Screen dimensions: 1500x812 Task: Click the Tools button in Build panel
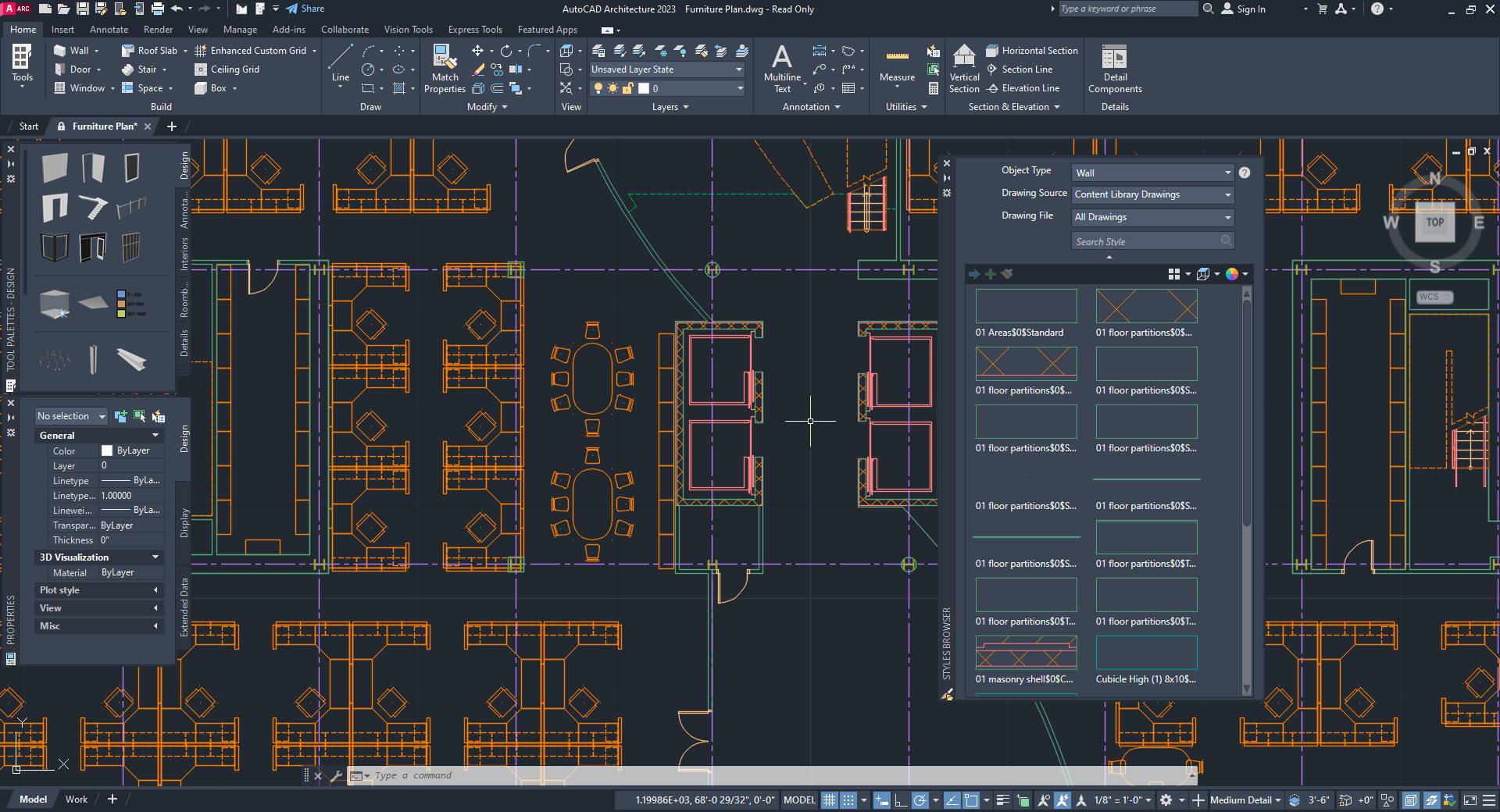point(22,64)
